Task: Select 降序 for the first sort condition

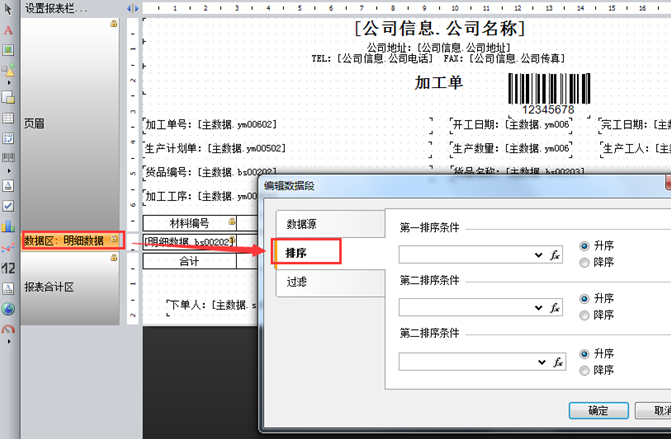Action: [584, 262]
